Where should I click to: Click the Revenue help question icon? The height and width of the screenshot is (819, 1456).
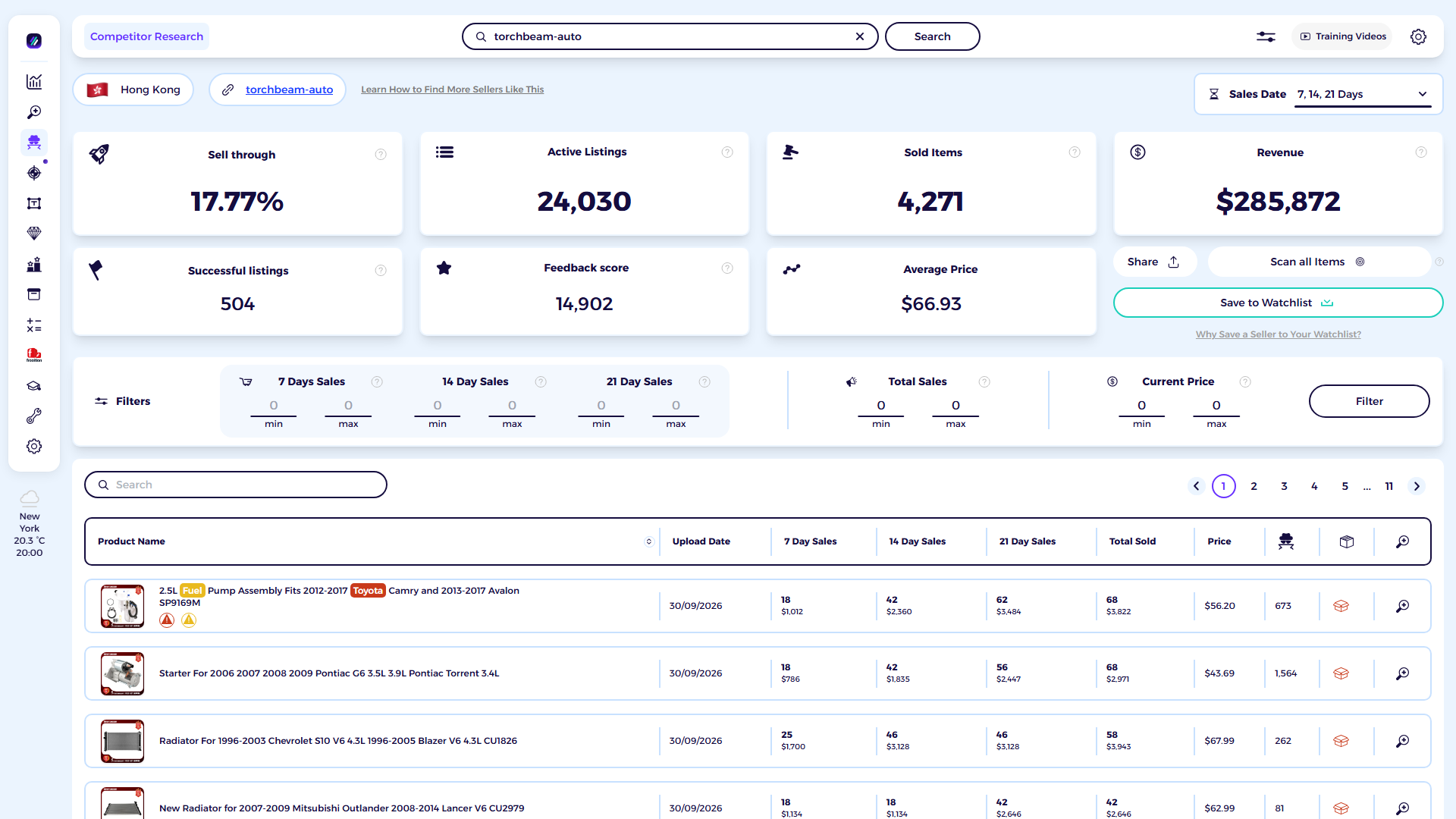click(x=1421, y=152)
